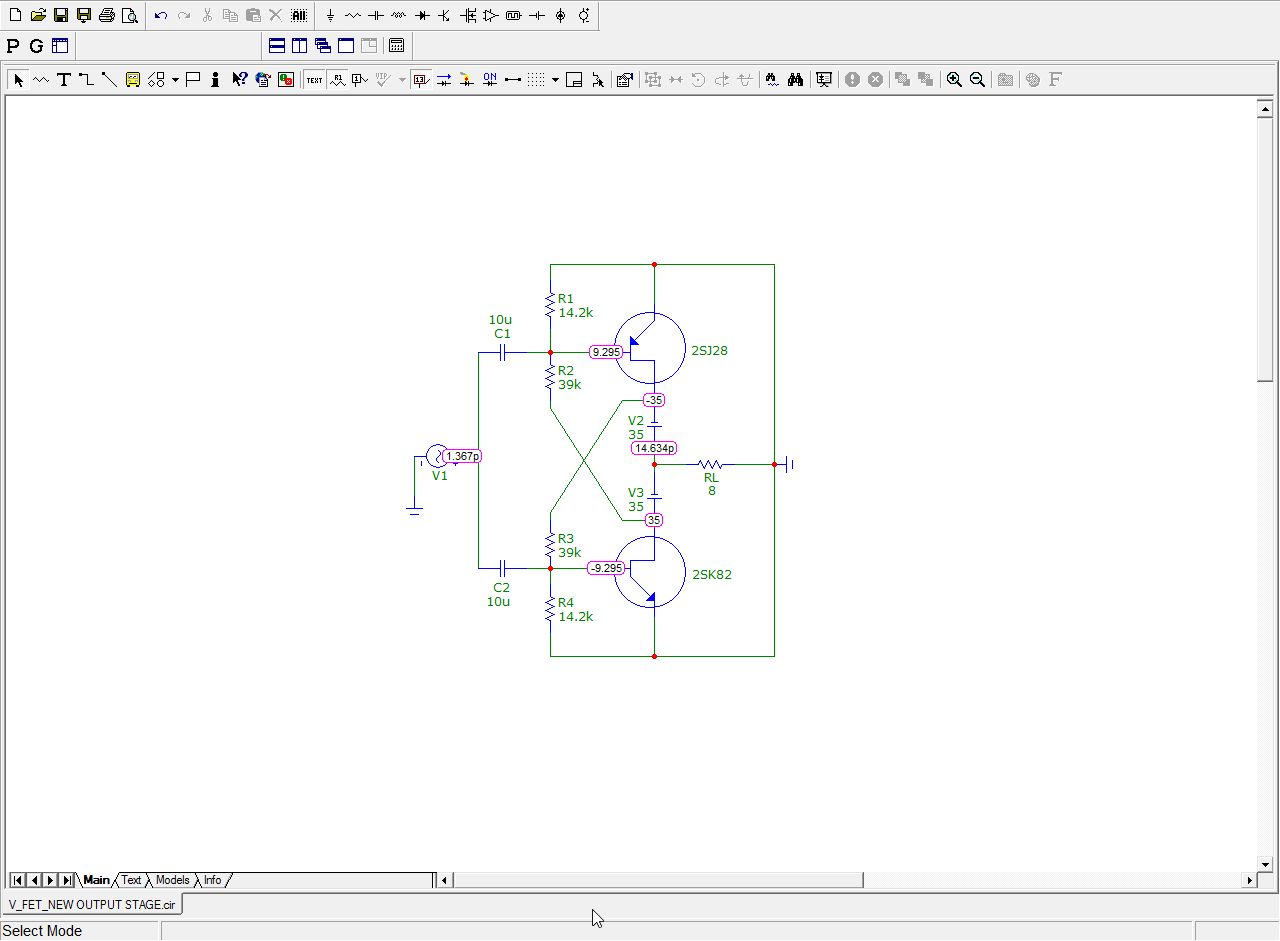Go to previous page tab arrow

click(34, 880)
